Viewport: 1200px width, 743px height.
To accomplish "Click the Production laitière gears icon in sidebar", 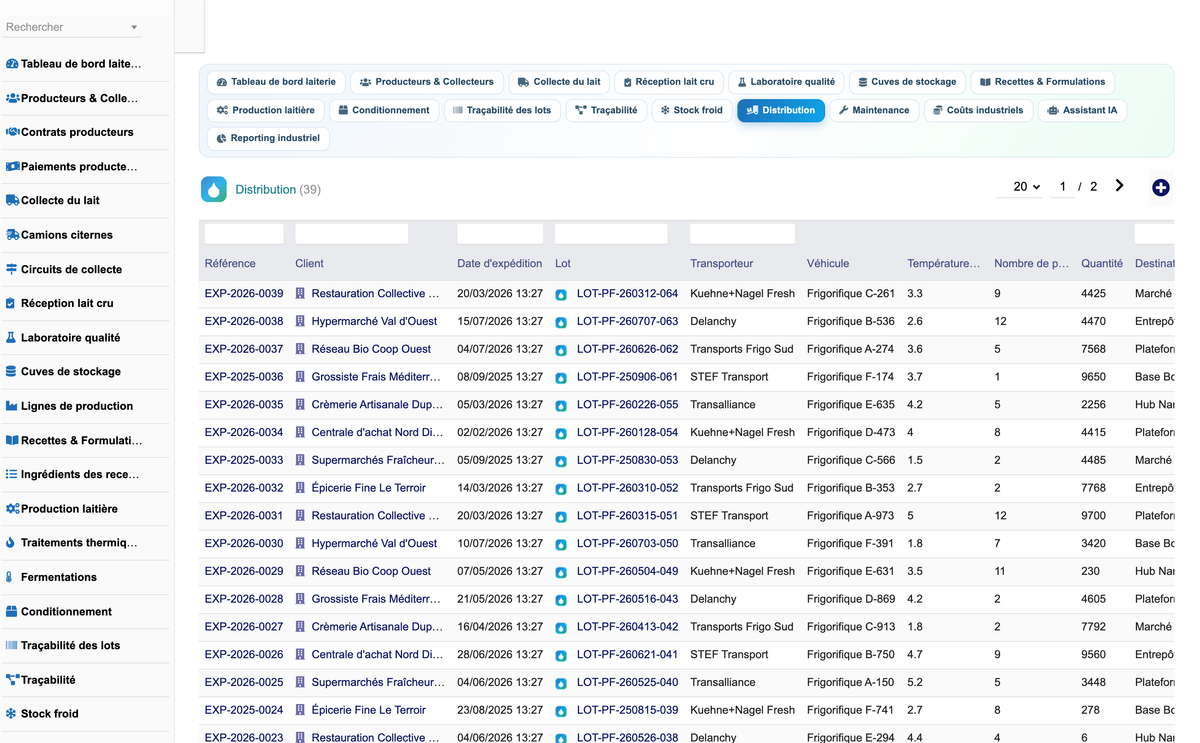I will click(x=12, y=509).
